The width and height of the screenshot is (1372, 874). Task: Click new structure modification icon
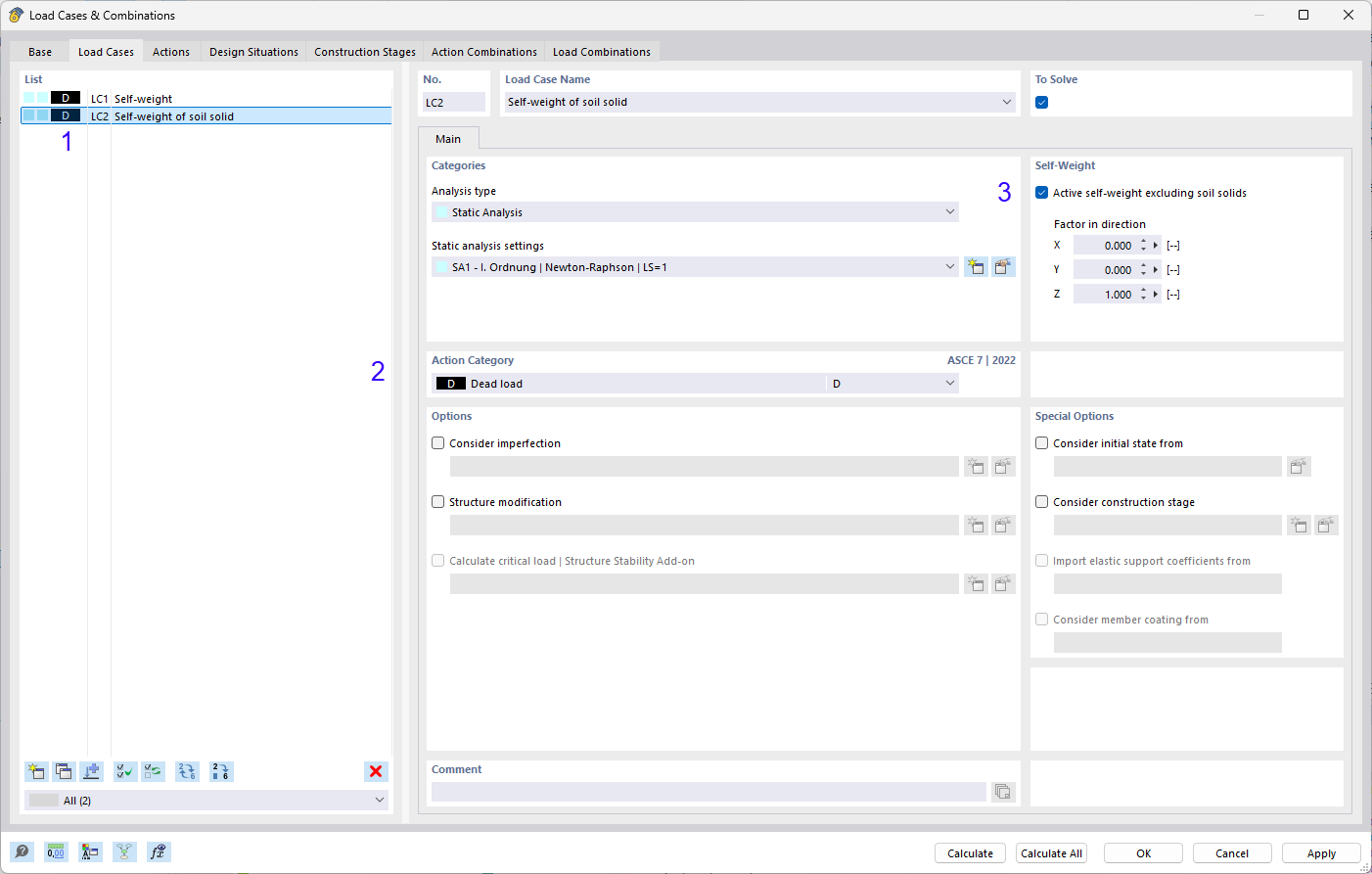click(976, 526)
